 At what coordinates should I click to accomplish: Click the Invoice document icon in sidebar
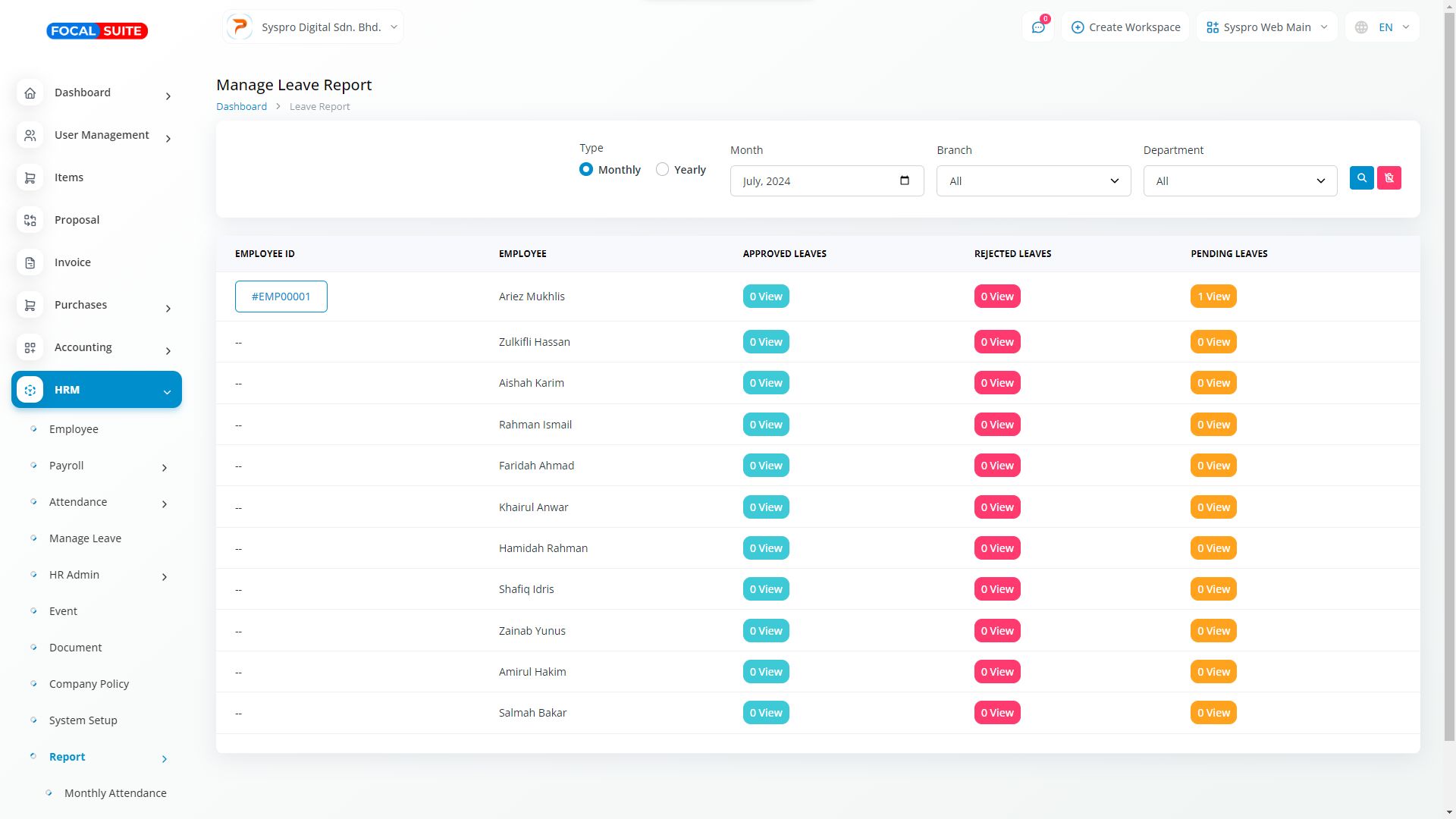click(x=30, y=262)
